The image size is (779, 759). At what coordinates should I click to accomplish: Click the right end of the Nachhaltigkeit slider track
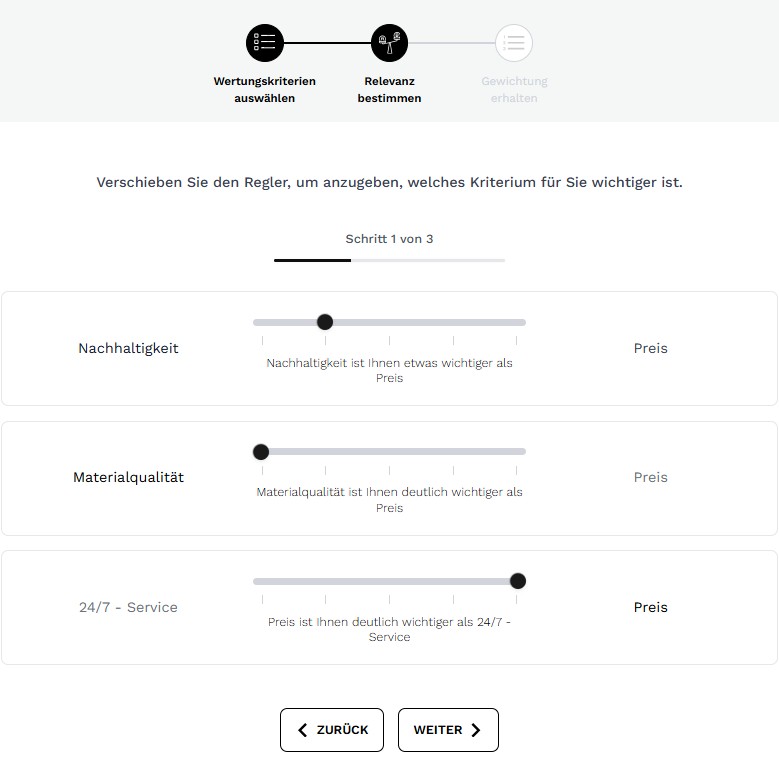520,322
